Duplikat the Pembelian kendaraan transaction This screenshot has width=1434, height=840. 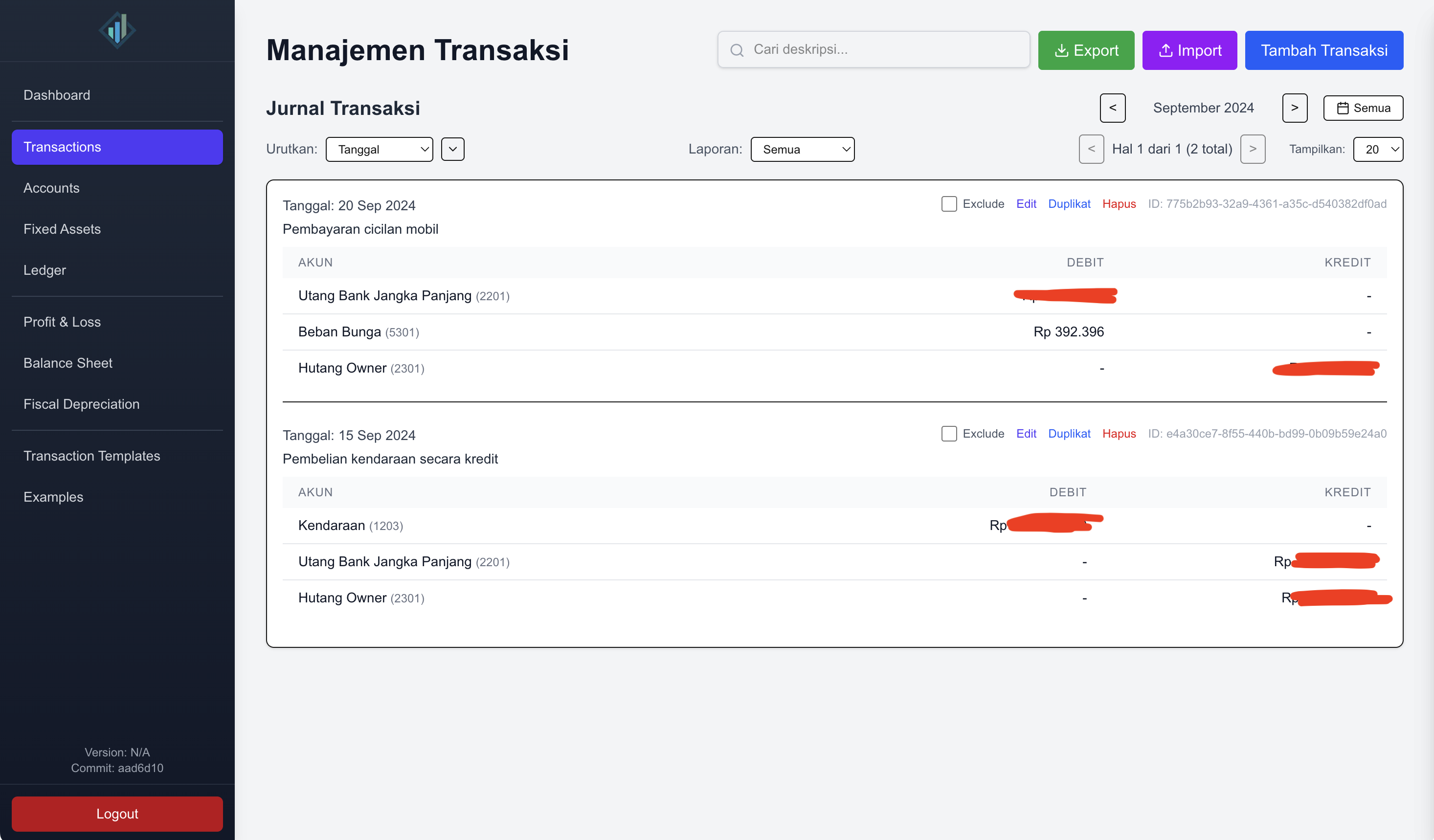(1069, 433)
